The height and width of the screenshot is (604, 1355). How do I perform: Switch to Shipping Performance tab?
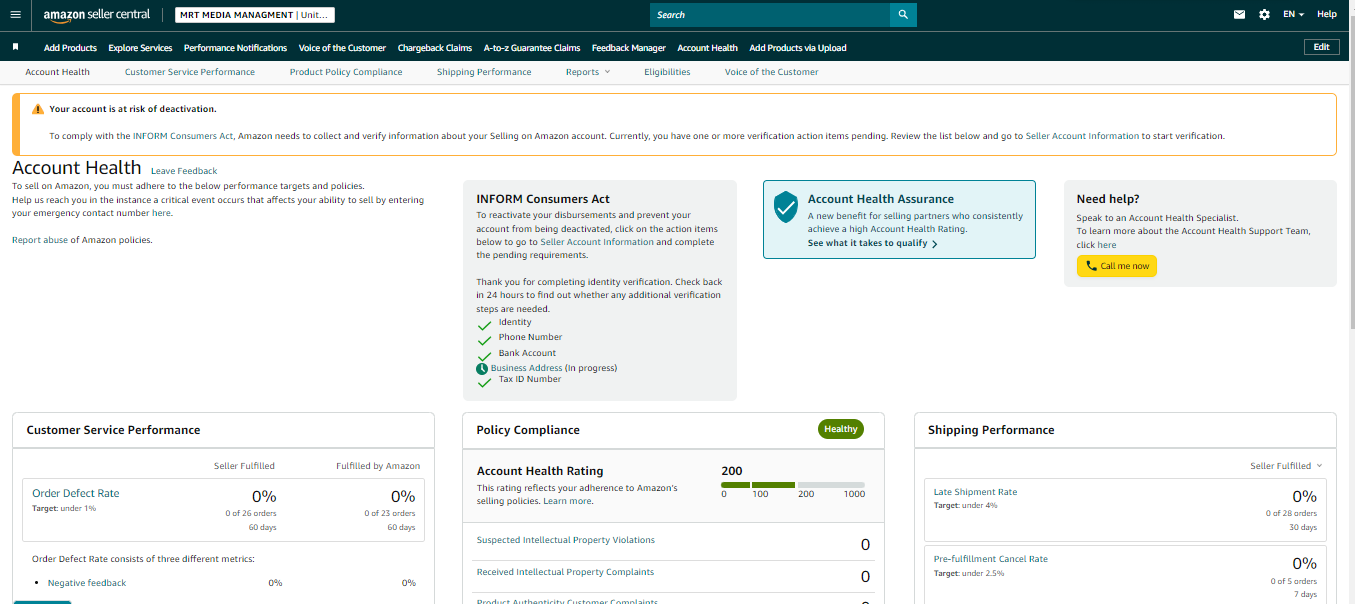484,72
